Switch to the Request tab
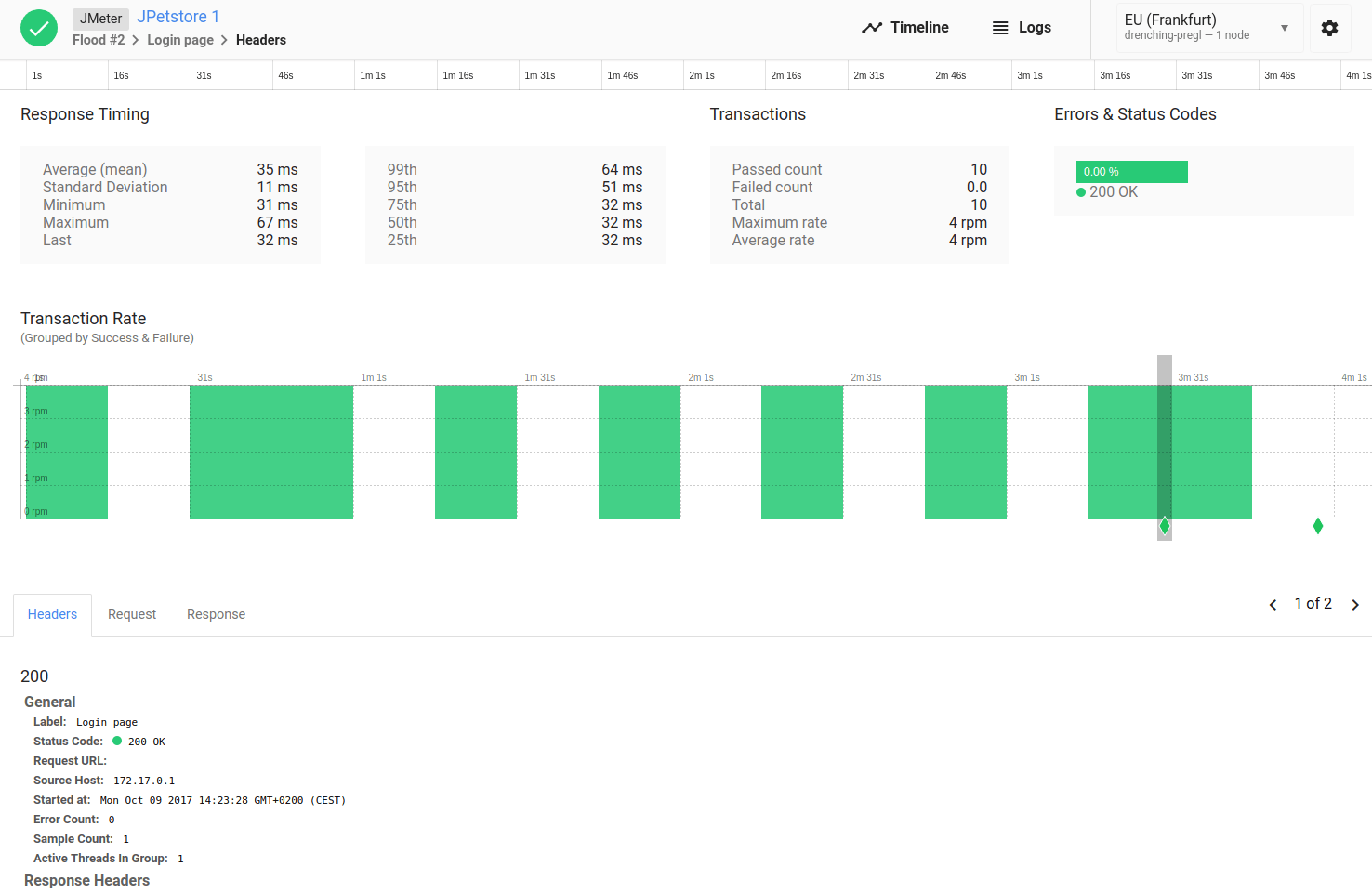 [132, 614]
